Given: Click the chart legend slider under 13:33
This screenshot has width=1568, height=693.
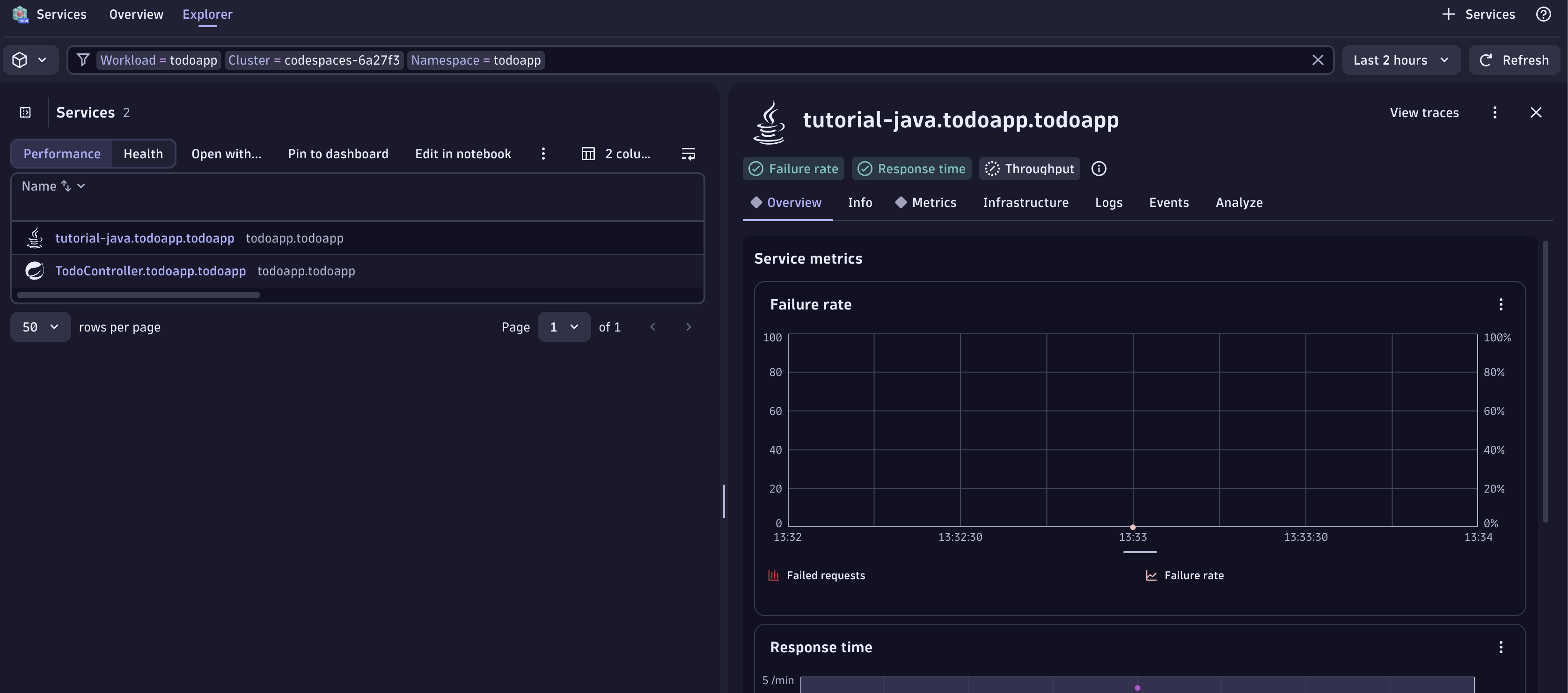Looking at the screenshot, I should click(x=1139, y=553).
